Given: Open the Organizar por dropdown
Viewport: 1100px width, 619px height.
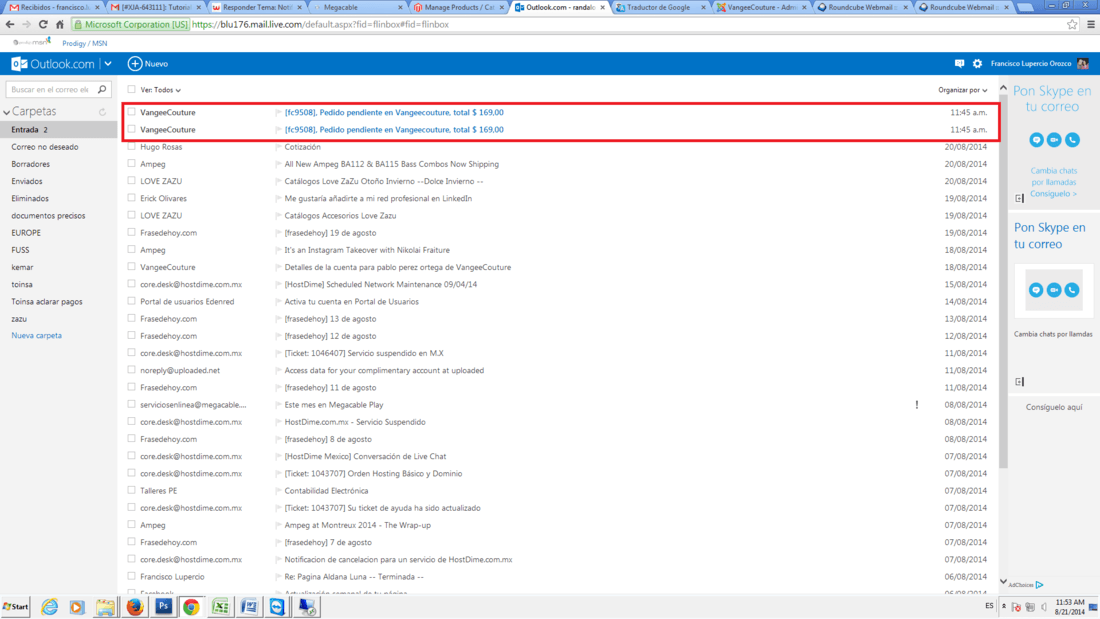Looking at the screenshot, I should [962, 90].
